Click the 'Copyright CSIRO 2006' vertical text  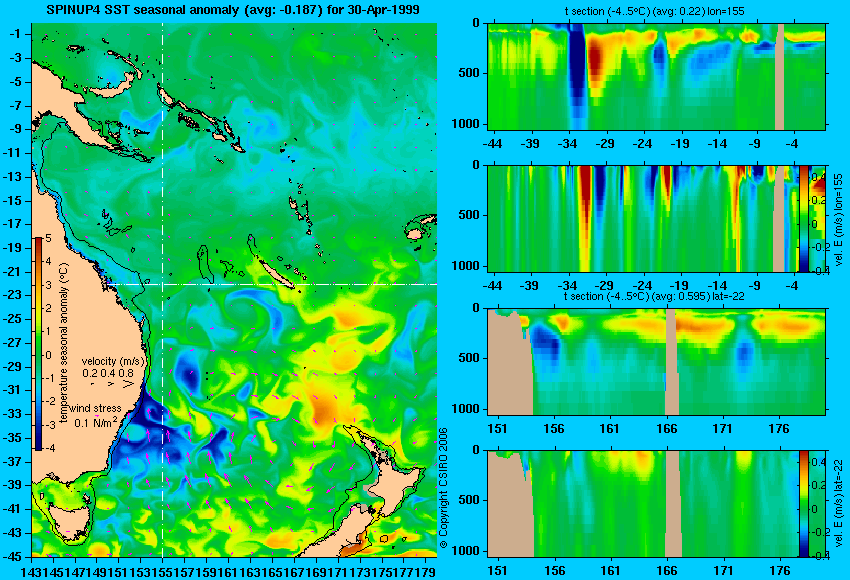point(443,487)
